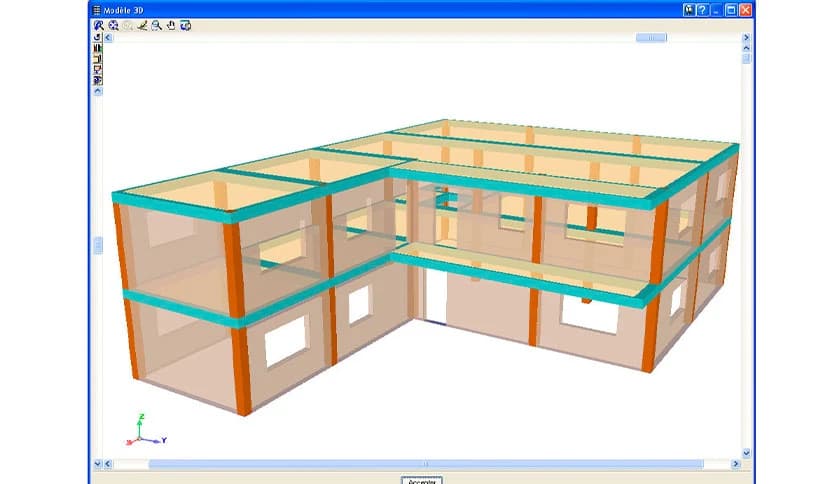Minimize the Modèle 3D window
Screen dimensions: 836x484
717,10
